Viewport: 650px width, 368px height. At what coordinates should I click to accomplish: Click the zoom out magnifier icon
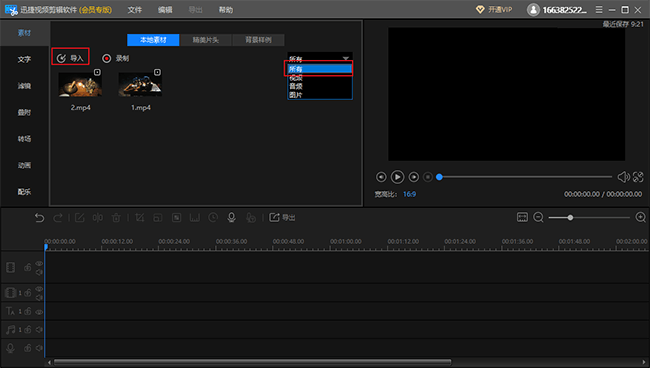pos(538,218)
